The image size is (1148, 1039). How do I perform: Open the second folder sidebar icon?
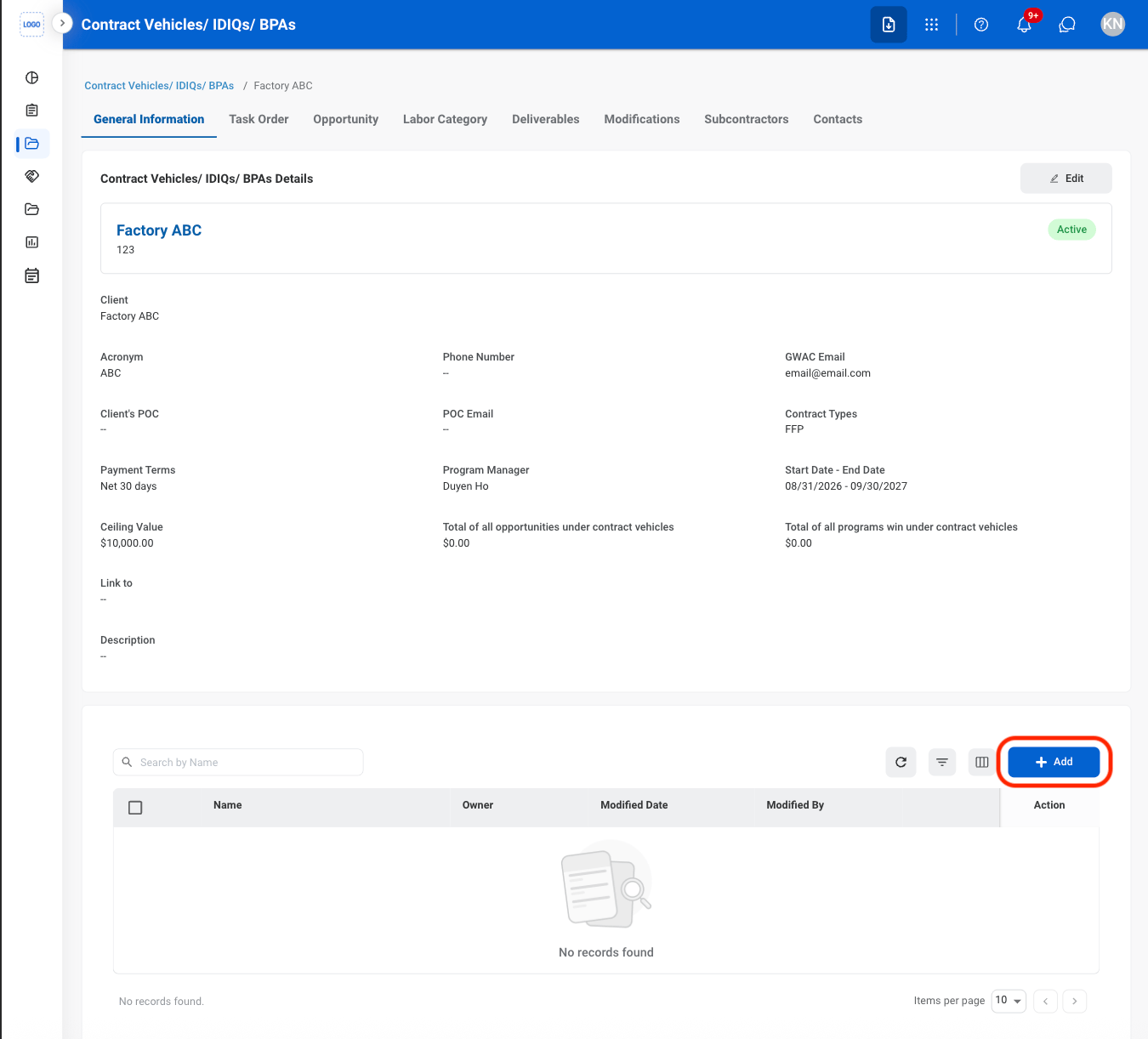[x=32, y=209]
